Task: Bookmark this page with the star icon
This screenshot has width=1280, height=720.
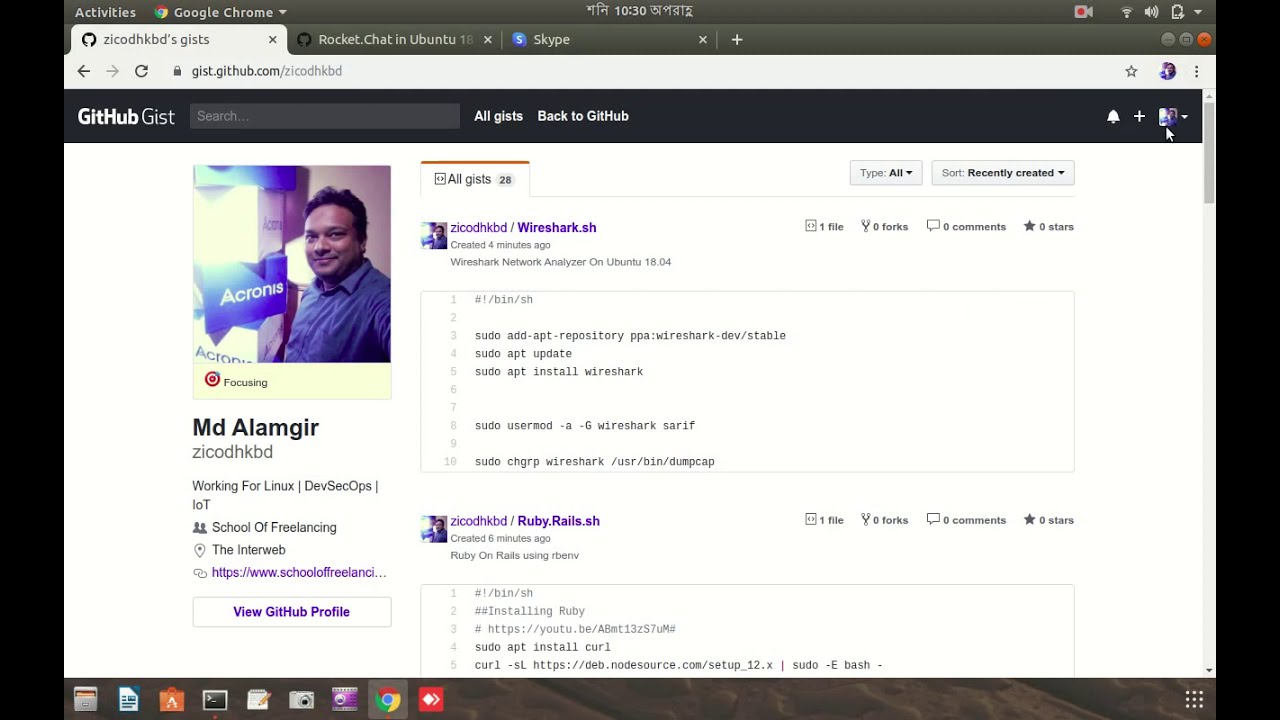Action: (1131, 71)
